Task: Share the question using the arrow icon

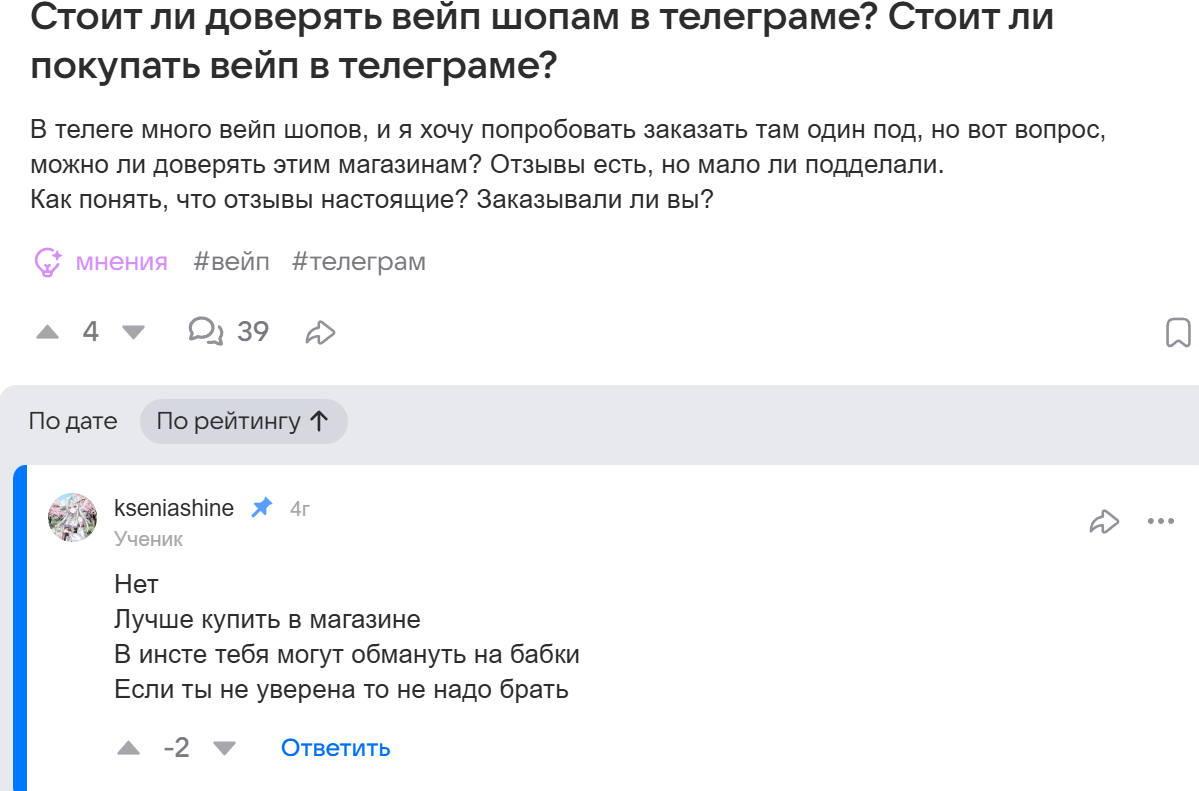Action: click(x=320, y=332)
